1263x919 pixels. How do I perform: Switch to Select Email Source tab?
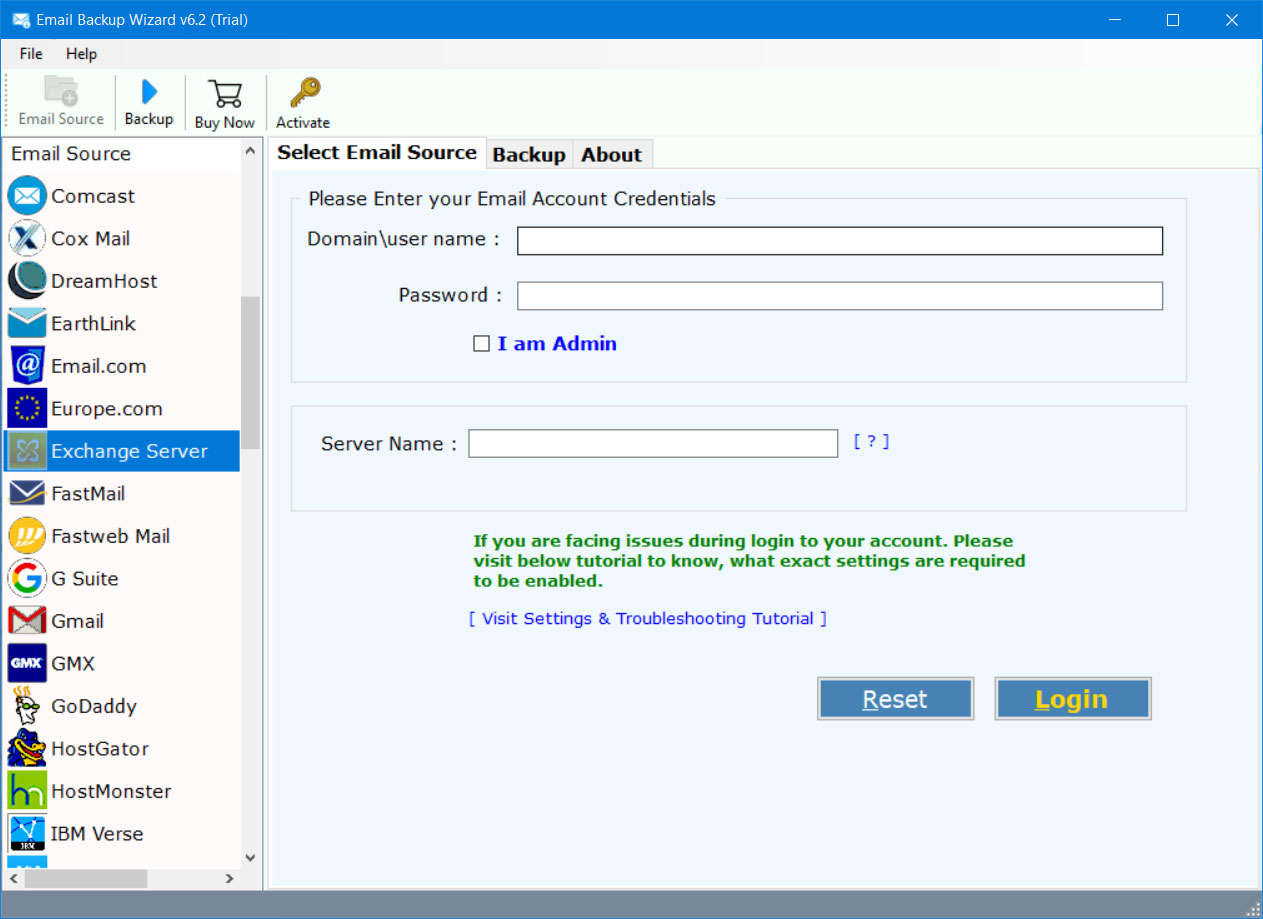click(x=377, y=152)
